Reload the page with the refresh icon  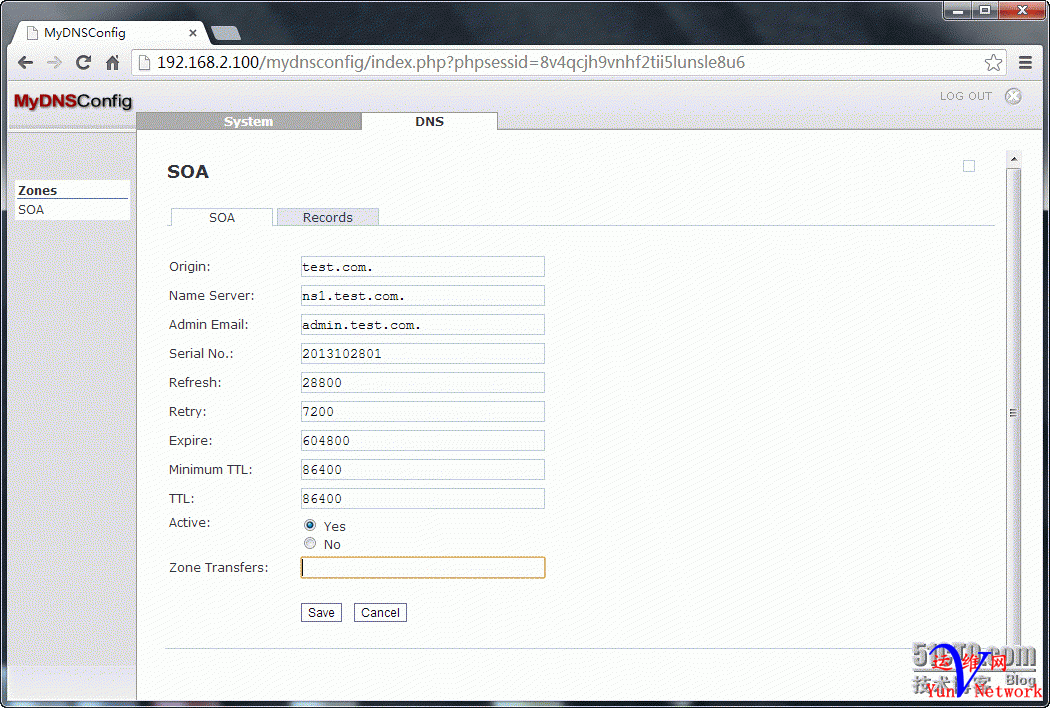[83, 62]
